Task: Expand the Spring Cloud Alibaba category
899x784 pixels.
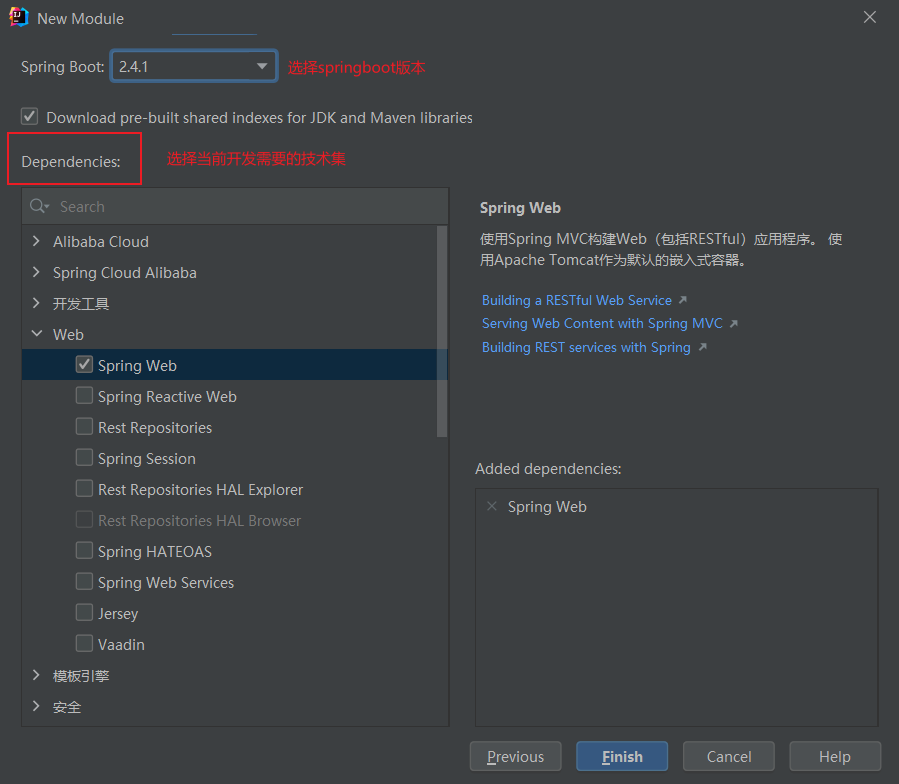Action: coord(36,272)
